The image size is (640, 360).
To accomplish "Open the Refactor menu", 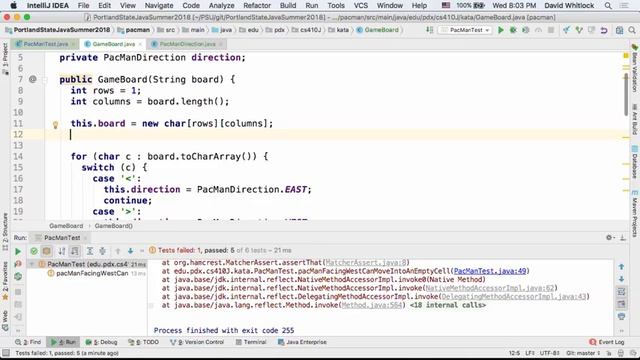I will point(257,6).
